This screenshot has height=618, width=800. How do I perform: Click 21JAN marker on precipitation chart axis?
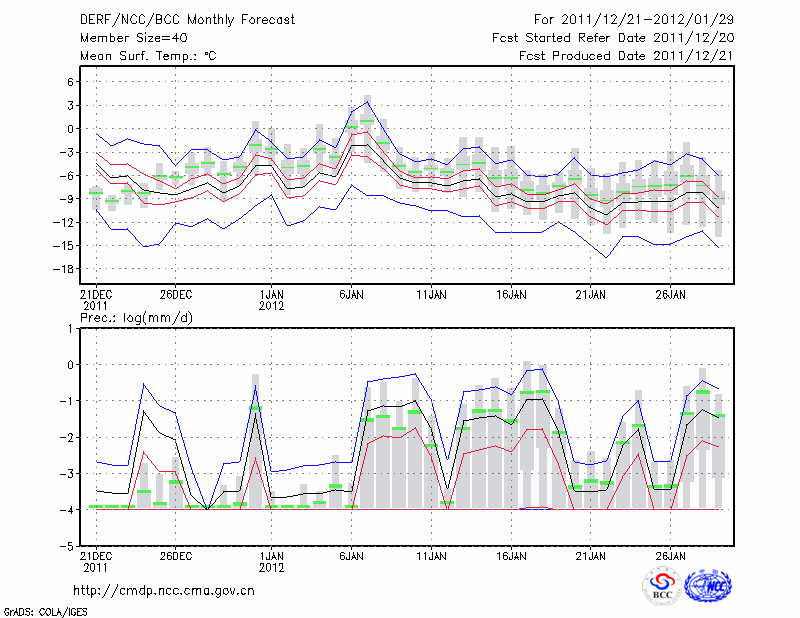pyautogui.click(x=591, y=555)
